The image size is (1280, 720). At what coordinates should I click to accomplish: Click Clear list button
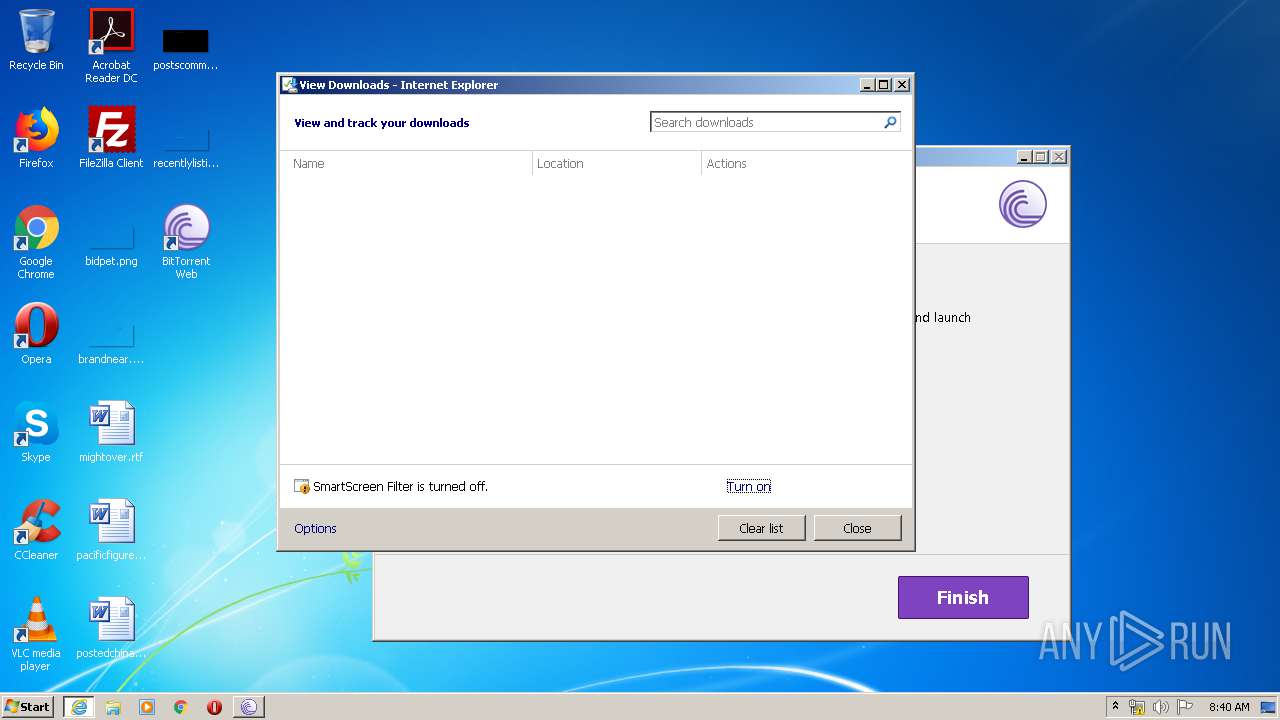(761, 528)
